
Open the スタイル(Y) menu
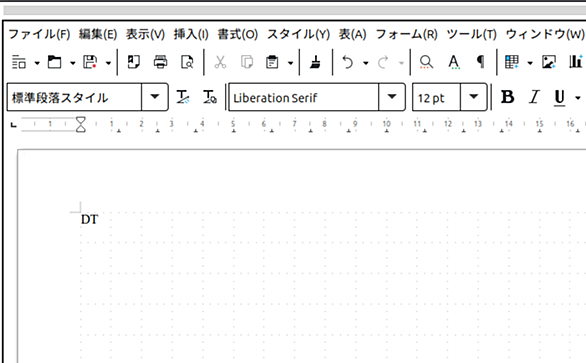(x=299, y=34)
